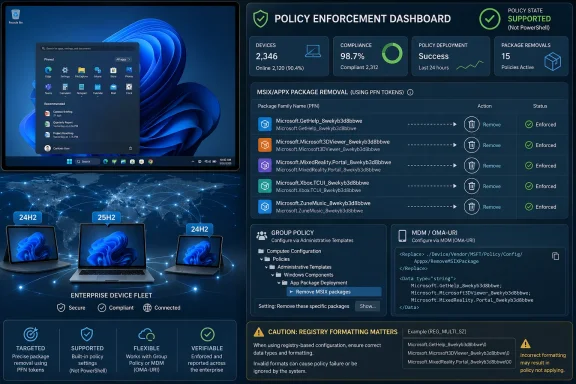Click the Targeted feature target icon
Viewport: 576px width, 384px height.
[x=30, y=334]
